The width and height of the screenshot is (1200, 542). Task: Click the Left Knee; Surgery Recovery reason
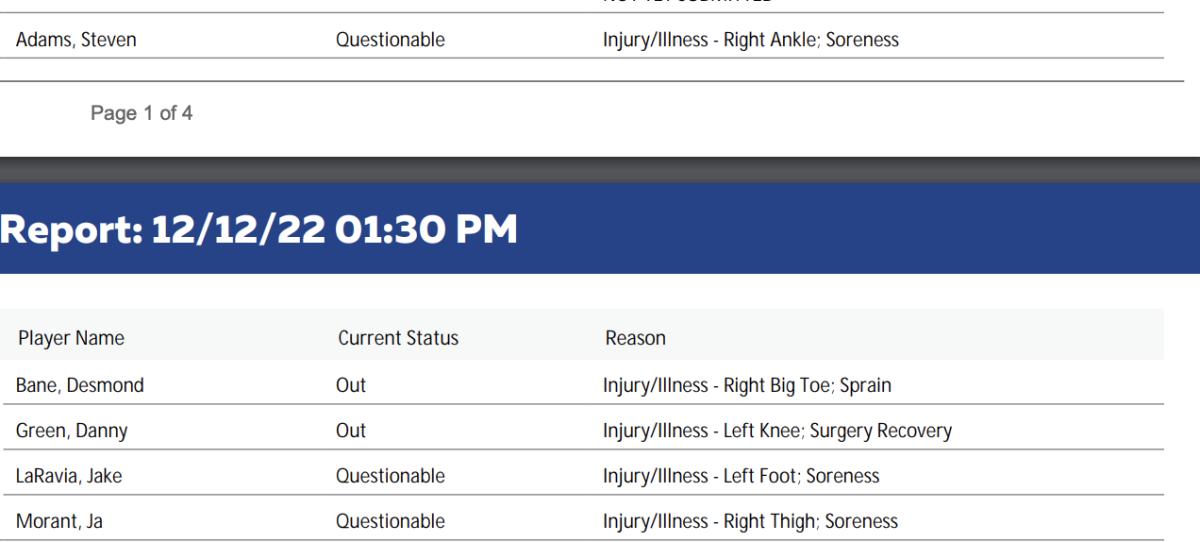pyautogui.click(x=777, y=431)
